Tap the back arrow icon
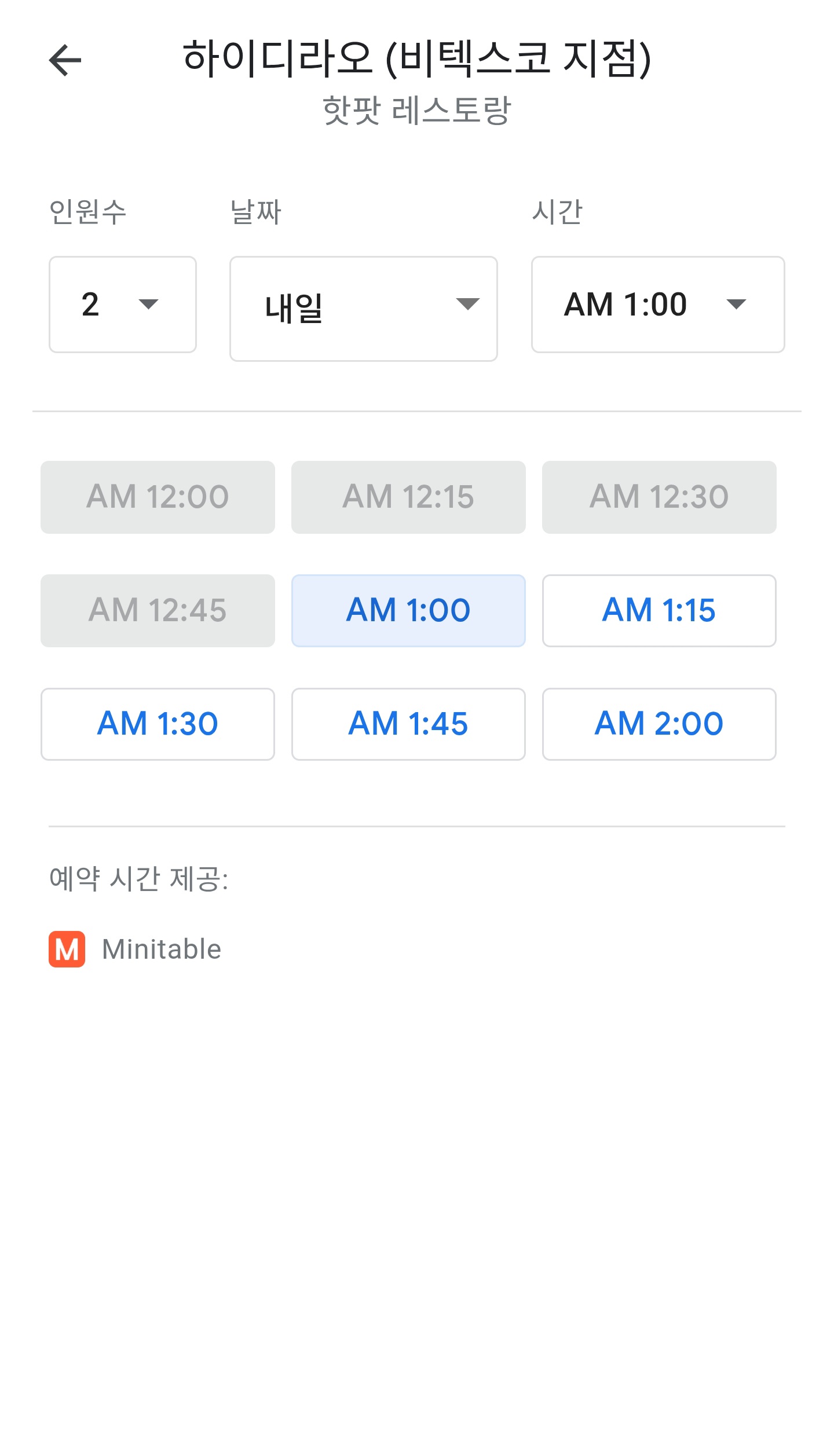The height and width of the screenshot is (1456, 834). [x=65, y=60]
